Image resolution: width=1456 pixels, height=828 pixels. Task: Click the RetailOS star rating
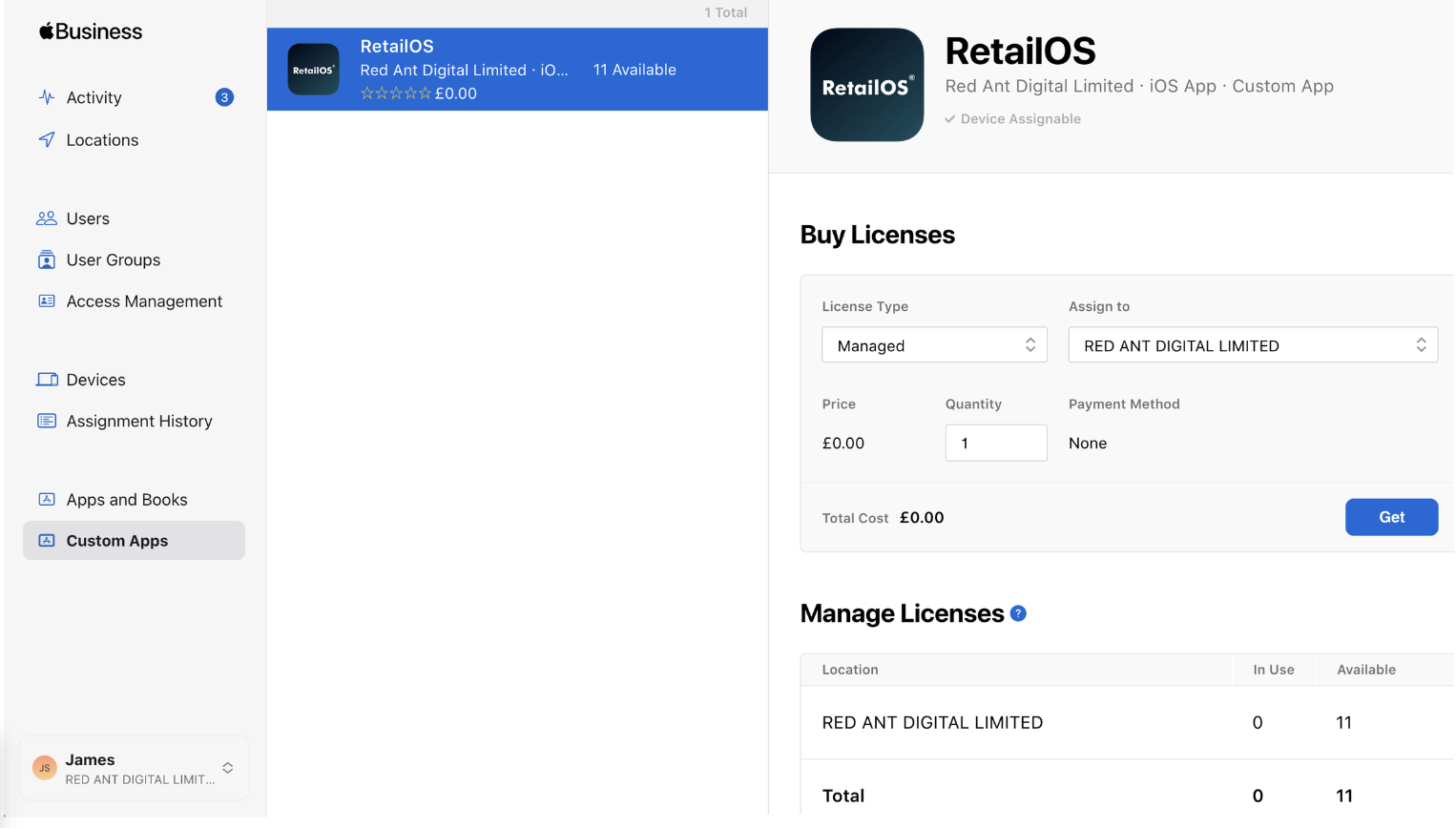pyautogui.click(x=396, y=93)
